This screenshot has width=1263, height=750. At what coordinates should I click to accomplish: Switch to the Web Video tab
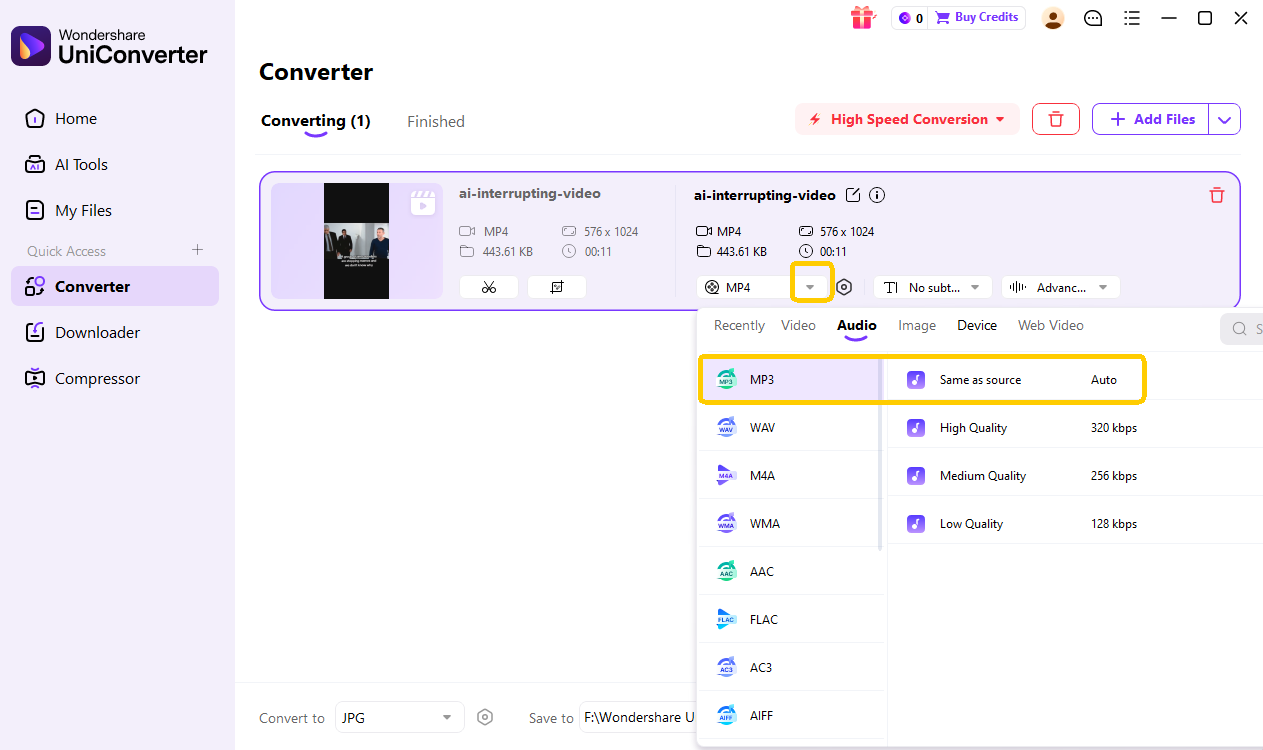coord(1051,325)
